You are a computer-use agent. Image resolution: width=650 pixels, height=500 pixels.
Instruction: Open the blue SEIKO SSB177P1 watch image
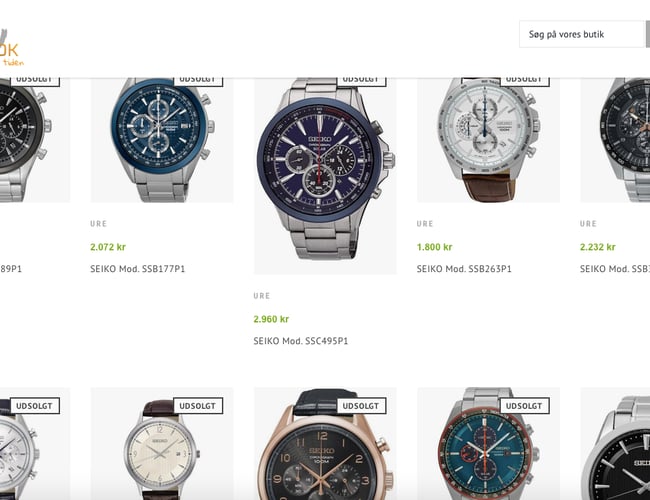pyautogui.click(x=162, y=140)
